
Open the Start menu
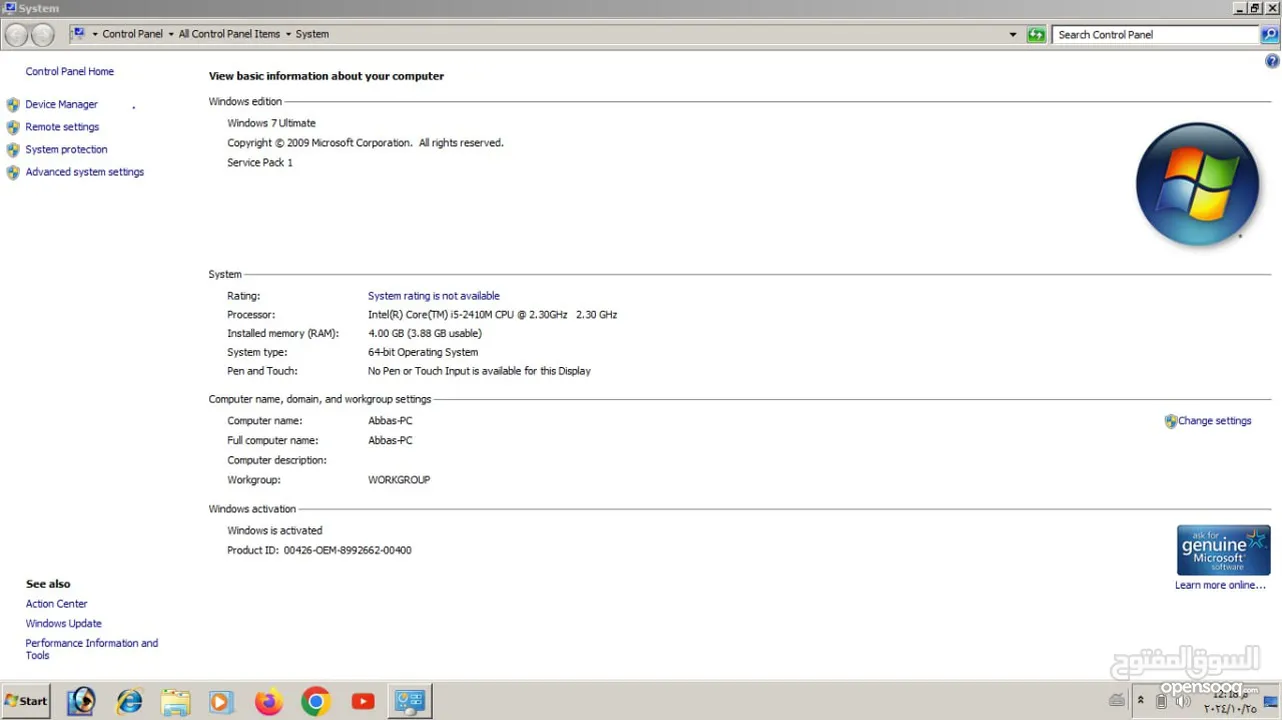[x=26, y=701]
